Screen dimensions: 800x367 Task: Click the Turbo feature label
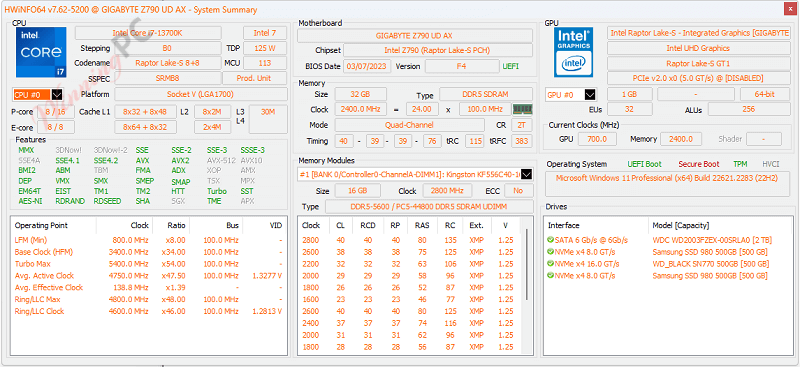pos(216,191)
